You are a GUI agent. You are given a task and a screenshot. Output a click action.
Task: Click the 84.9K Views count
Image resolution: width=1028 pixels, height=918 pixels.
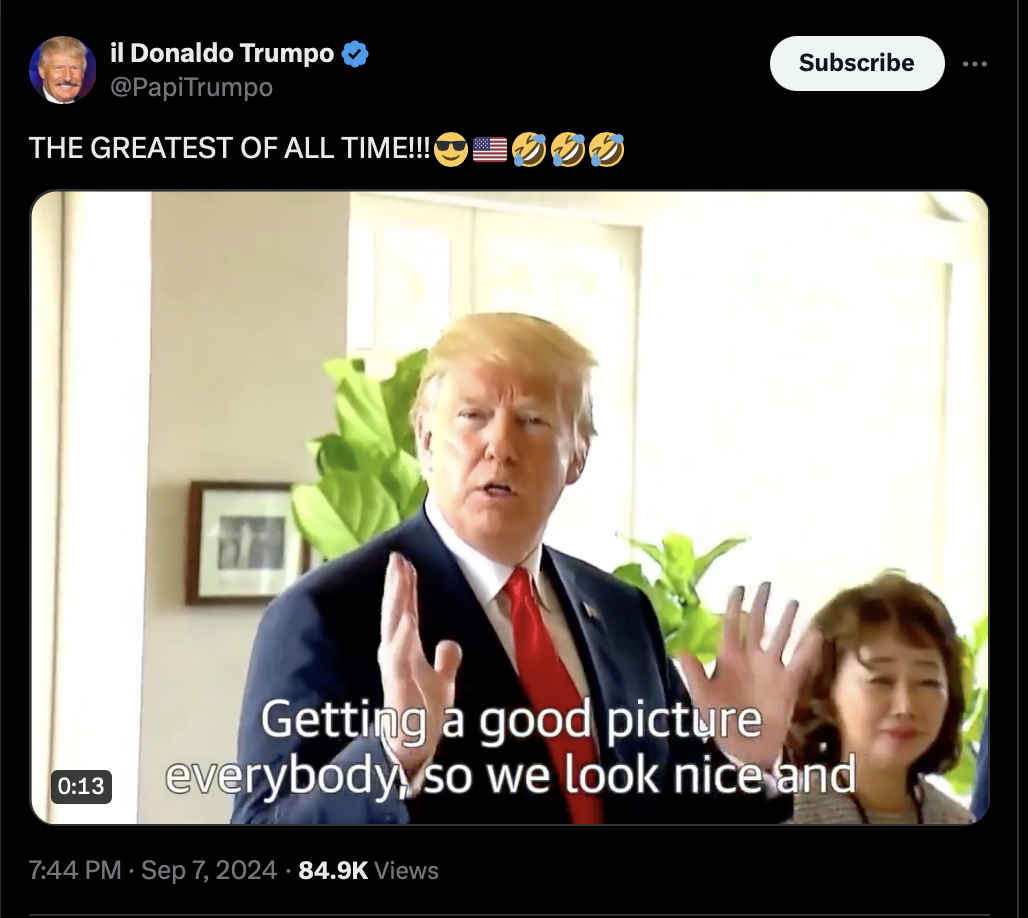(368, 870)
